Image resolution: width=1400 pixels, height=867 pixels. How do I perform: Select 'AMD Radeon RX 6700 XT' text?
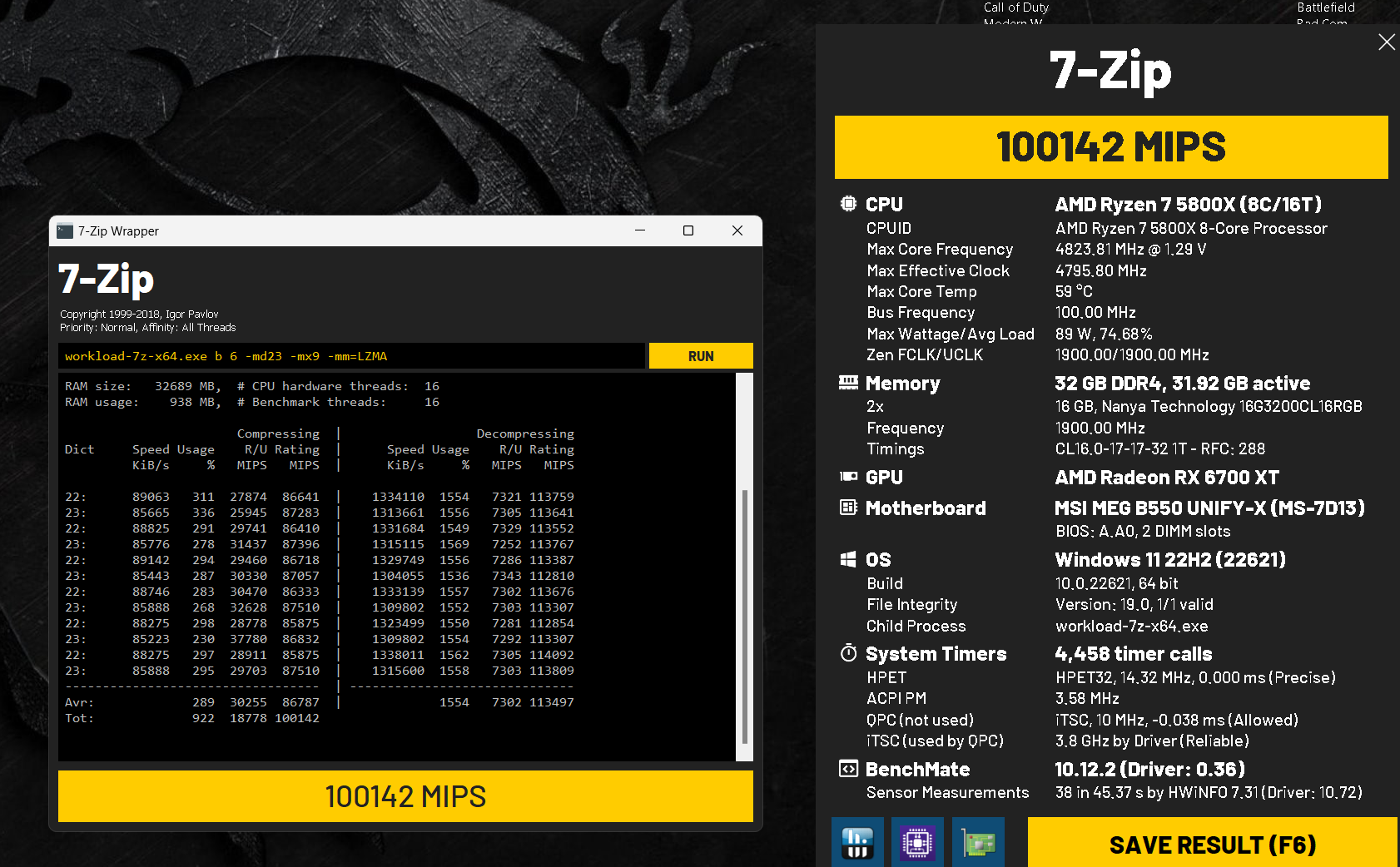[1167, 477]
